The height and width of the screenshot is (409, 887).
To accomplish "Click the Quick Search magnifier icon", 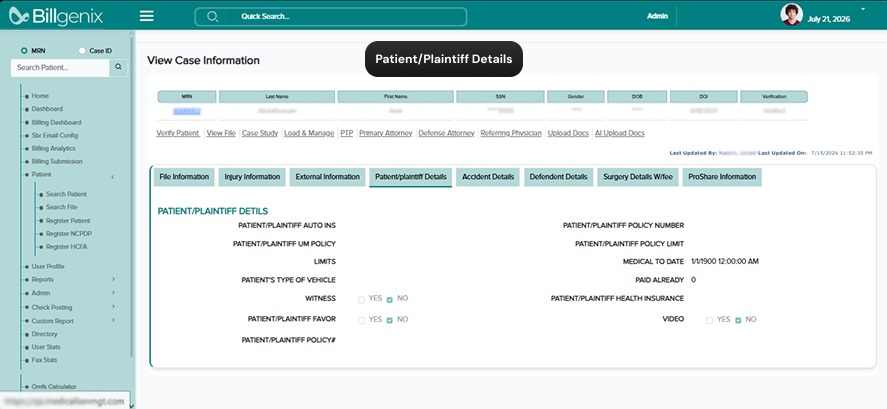I will 212,16.
